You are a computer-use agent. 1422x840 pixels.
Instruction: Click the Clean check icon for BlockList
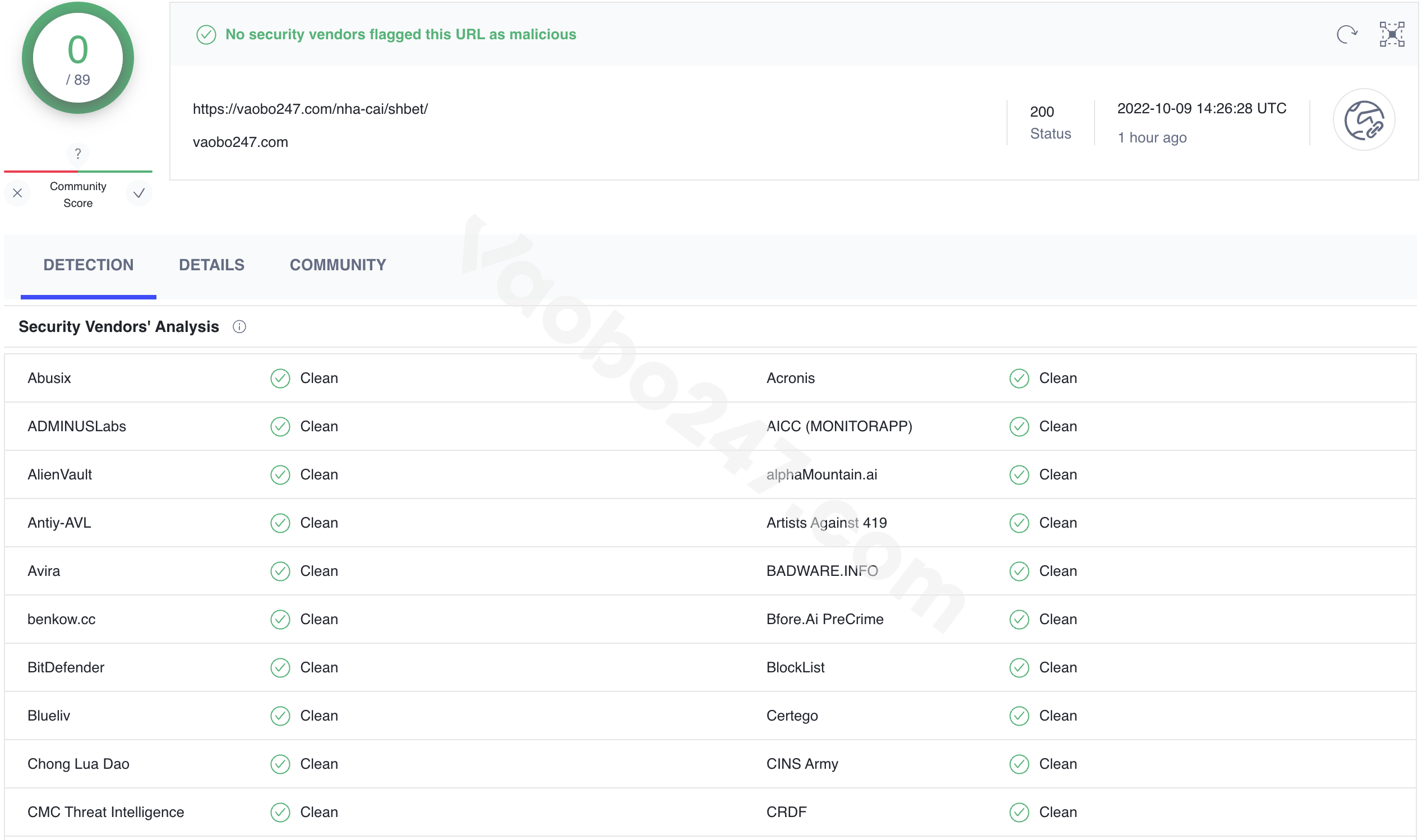coord(1019,667)
